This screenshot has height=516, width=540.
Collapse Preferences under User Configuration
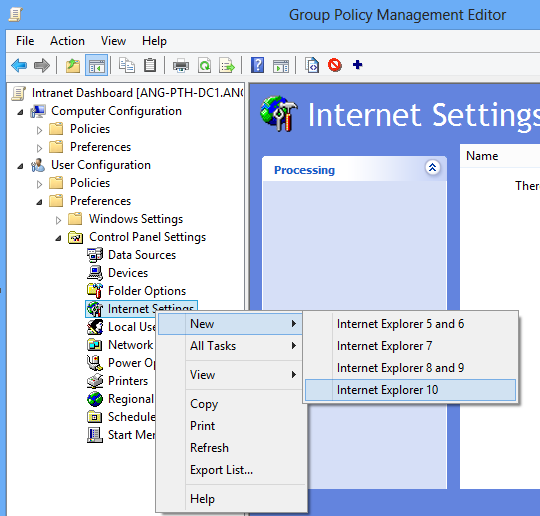point(40,202)
